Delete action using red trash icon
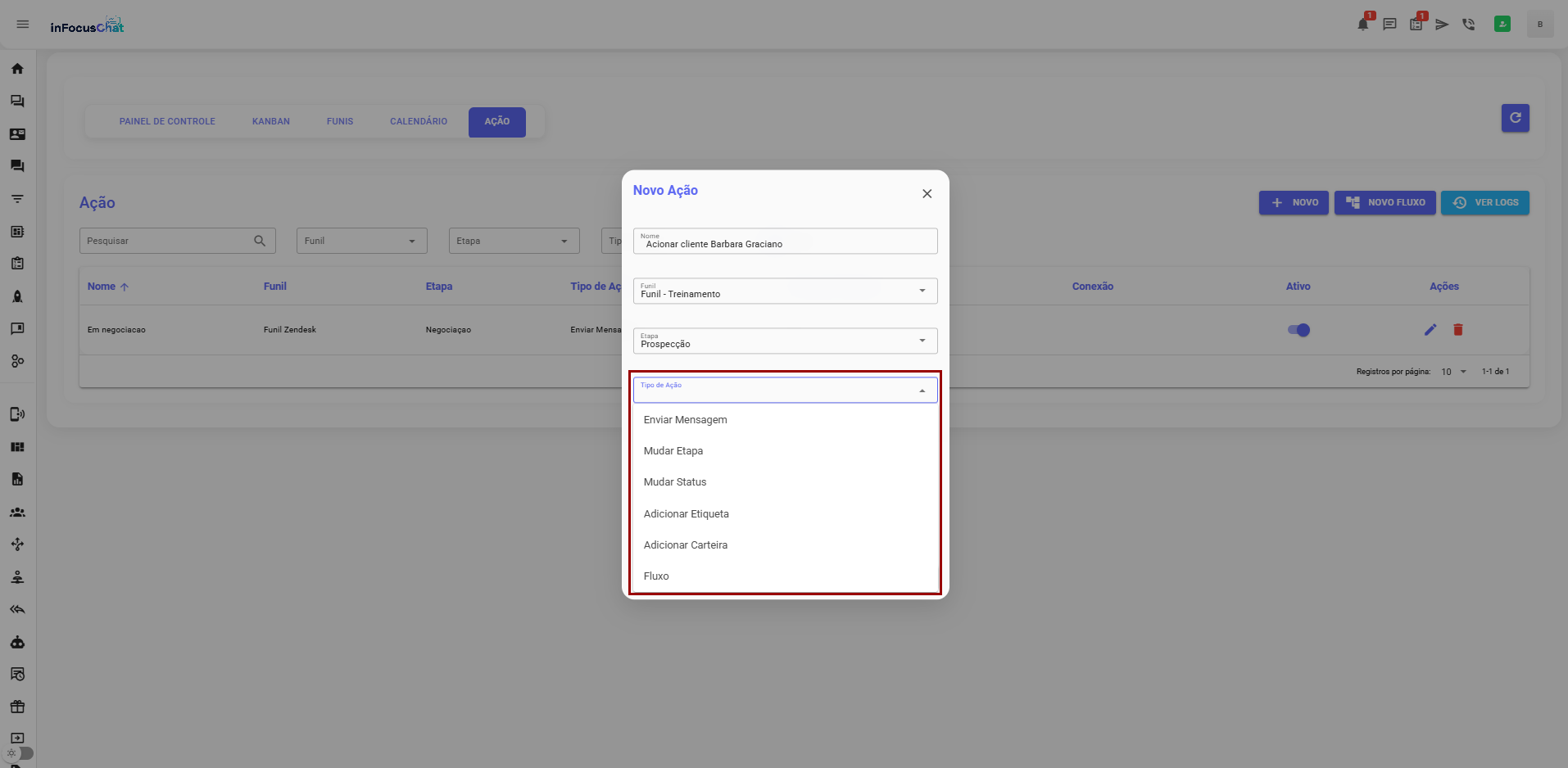Image resolution: width=1568 pixels, height=768 pixels. pyautogui.click(x=1458, y=330)
